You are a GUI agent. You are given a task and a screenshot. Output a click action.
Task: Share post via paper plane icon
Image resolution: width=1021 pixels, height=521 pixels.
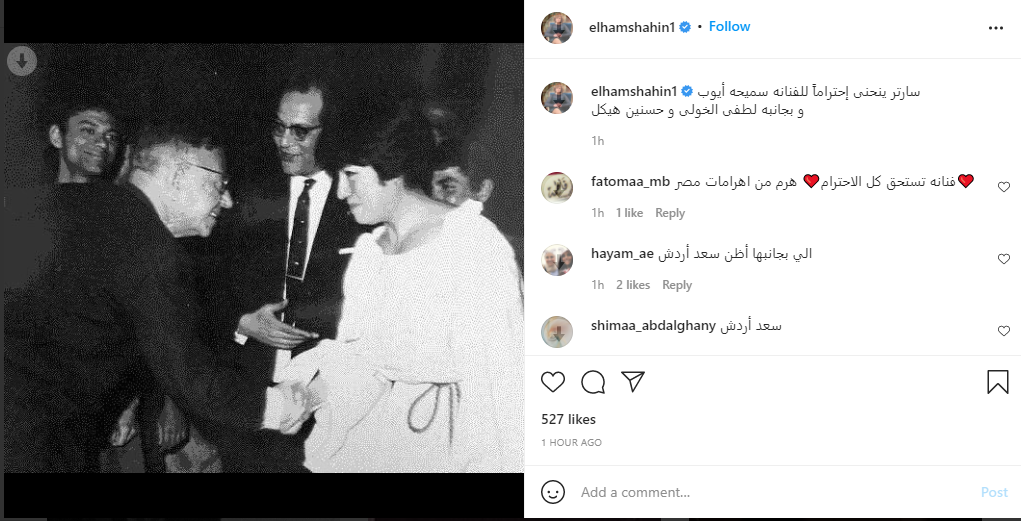[632, 382]
